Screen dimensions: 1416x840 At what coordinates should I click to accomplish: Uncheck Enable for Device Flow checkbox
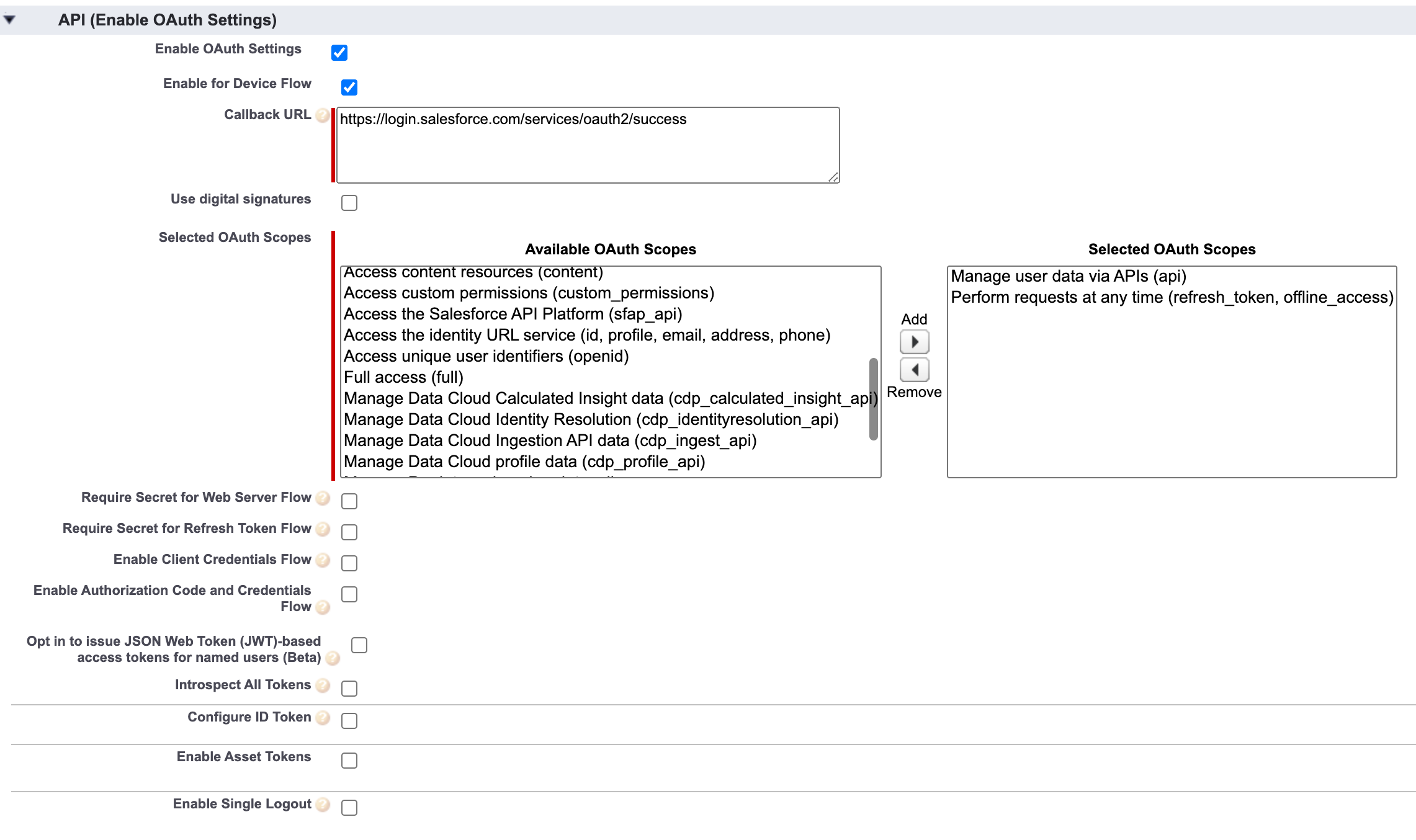349,87
